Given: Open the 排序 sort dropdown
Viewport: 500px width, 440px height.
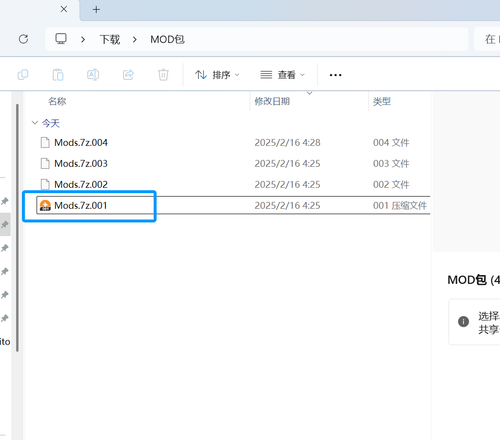Looking at the screenshot, I should (217, 75).
